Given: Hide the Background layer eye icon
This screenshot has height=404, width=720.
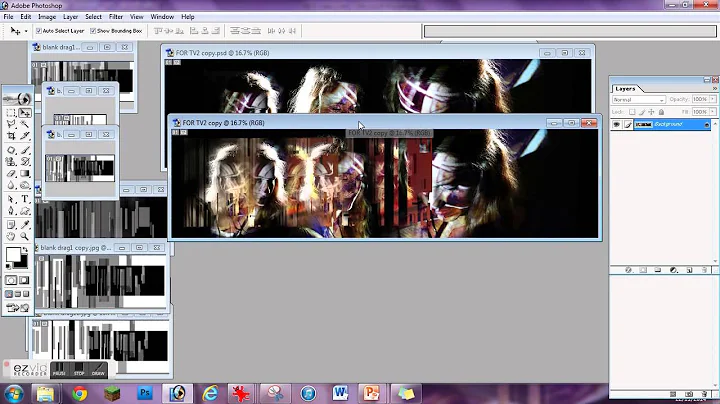Looking at the screenshot, I should (x=616, y=124).
